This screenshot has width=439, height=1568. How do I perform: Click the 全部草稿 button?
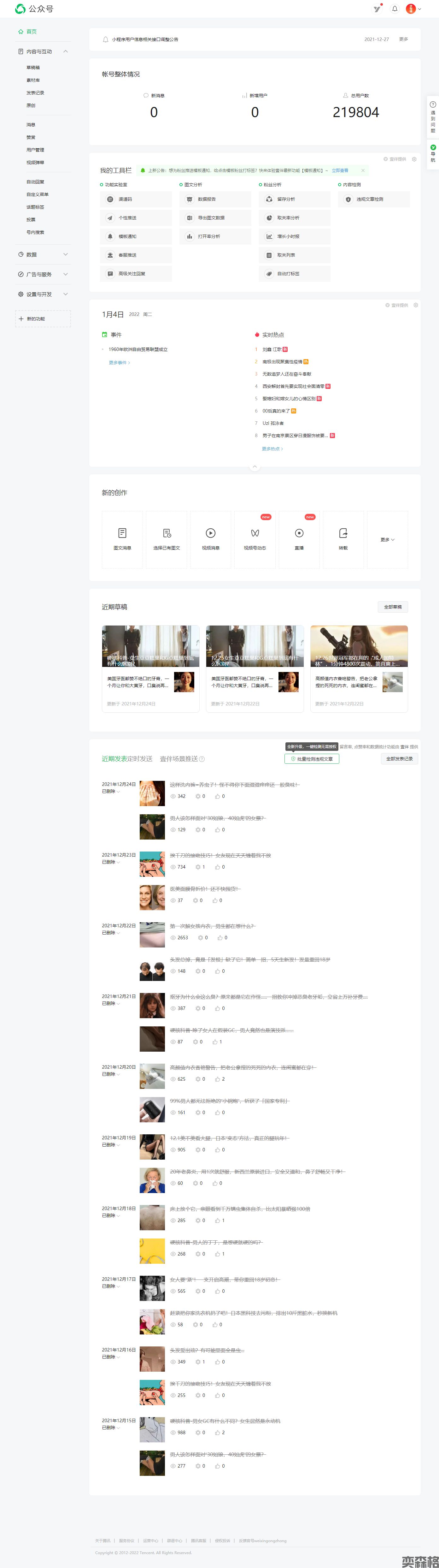[392, 607]
